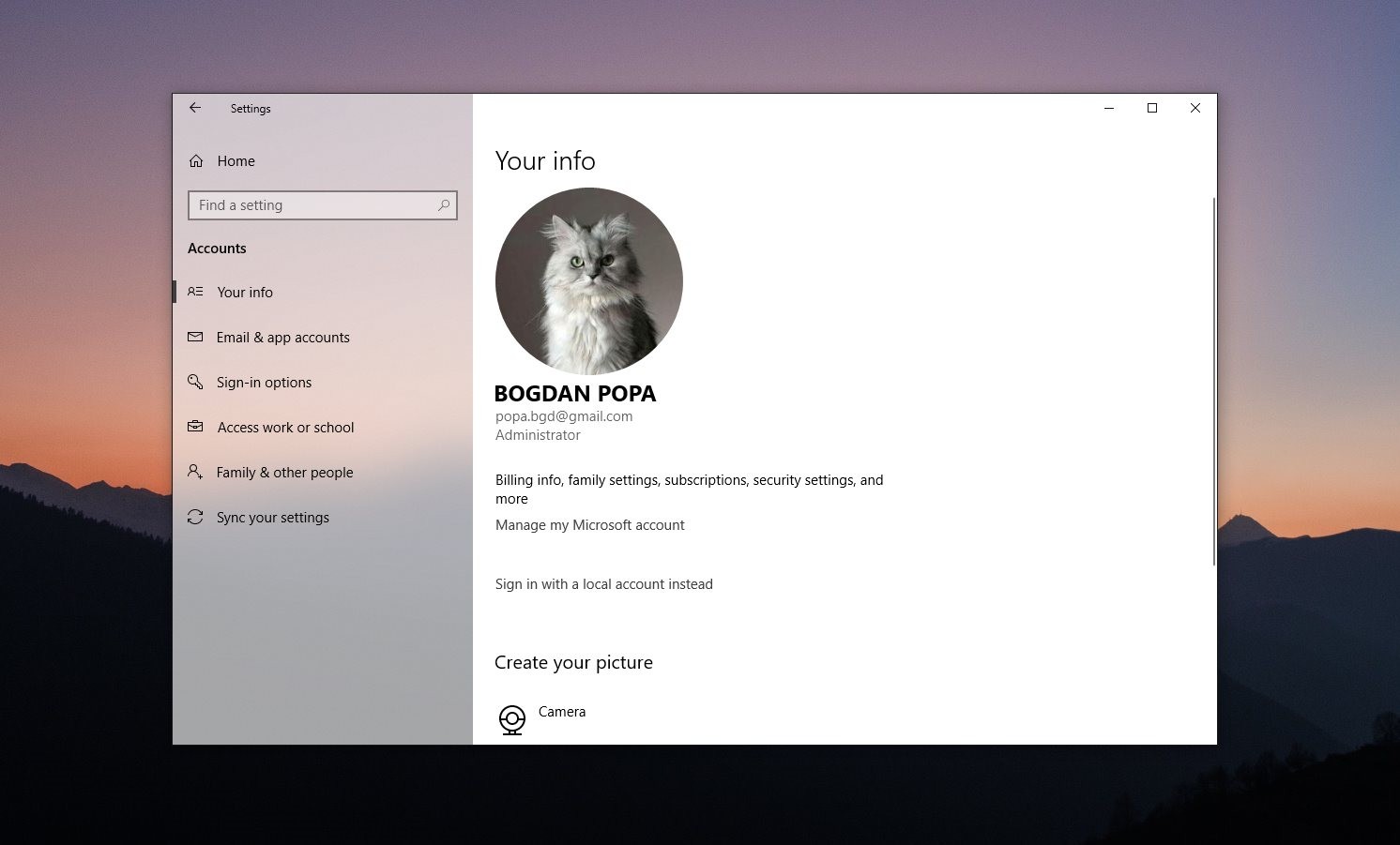Minimize the Settings window

(1109, 108)
